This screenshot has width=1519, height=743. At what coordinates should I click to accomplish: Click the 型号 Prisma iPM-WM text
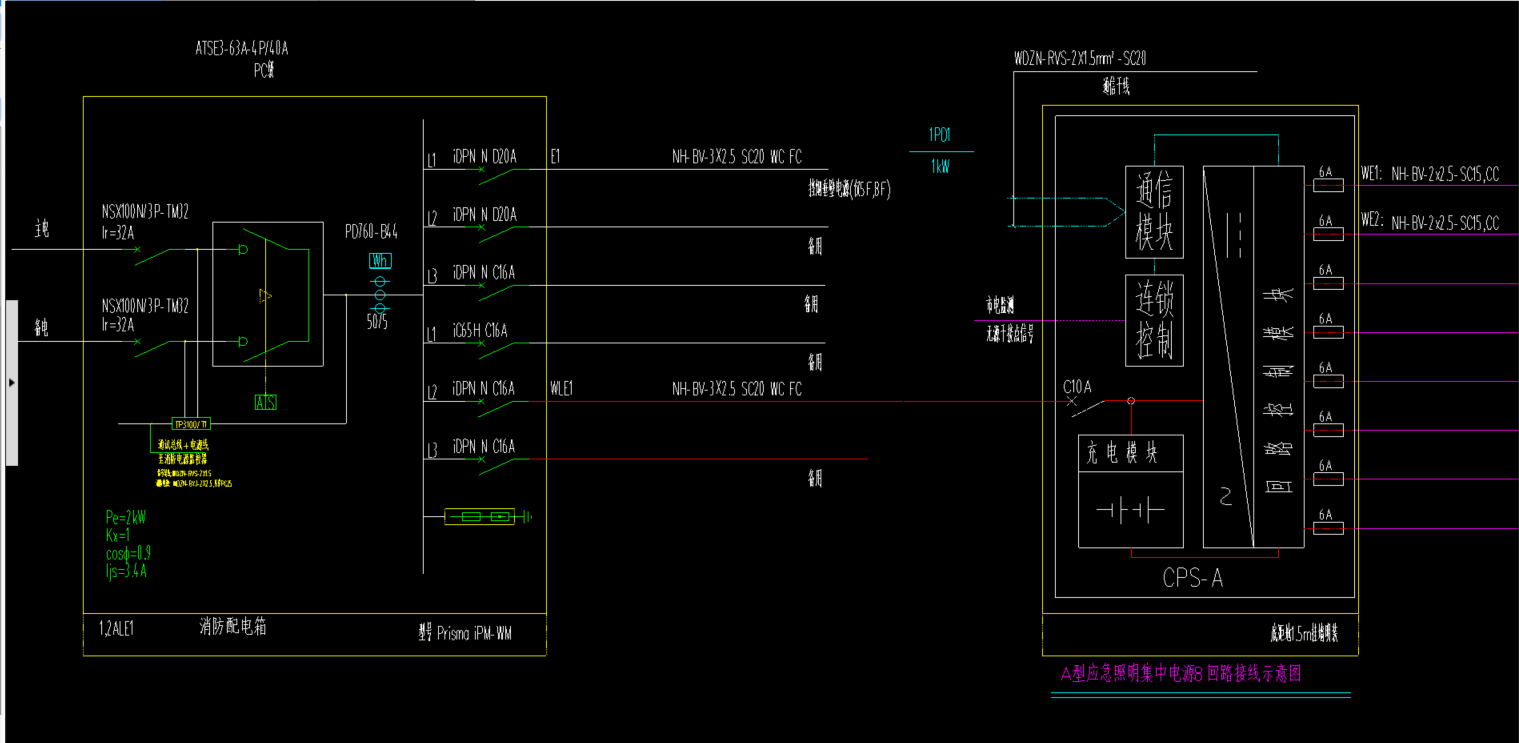[x=465, y=632]
